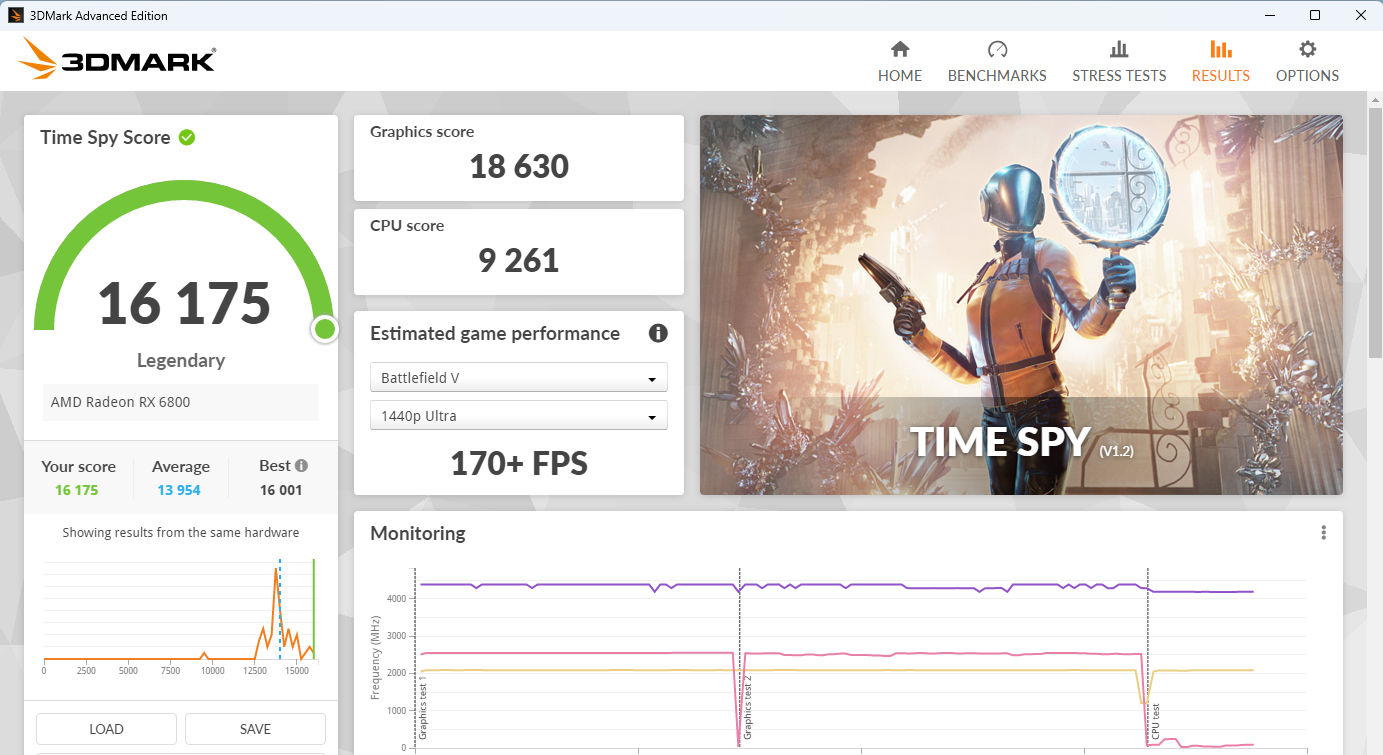Click the 3DMark title bar app icon
The image size is (1383, 755).
tap(16, 15)
